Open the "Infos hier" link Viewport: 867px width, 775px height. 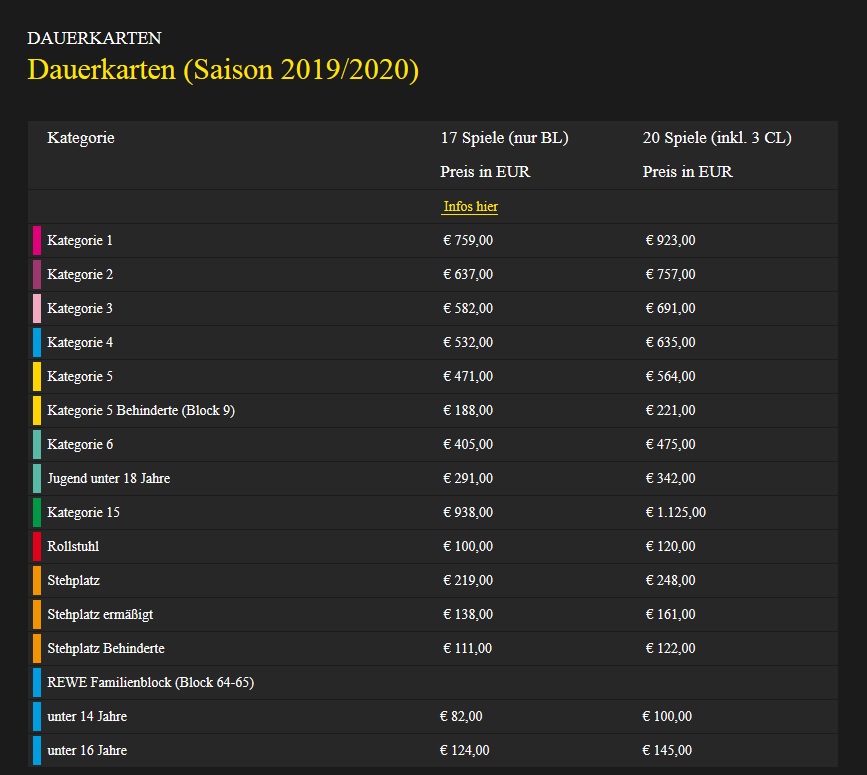[470, 207]
